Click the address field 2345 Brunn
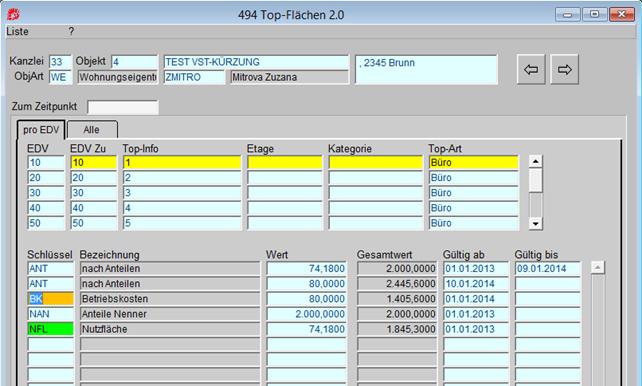The width and height of the screenshot is (642, 386). [426, 70]
